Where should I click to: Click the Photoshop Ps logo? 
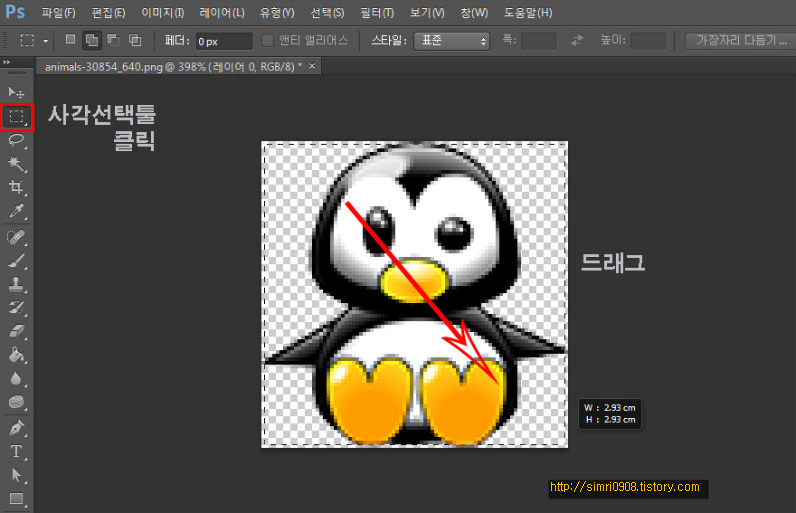(x=15, y=11)
